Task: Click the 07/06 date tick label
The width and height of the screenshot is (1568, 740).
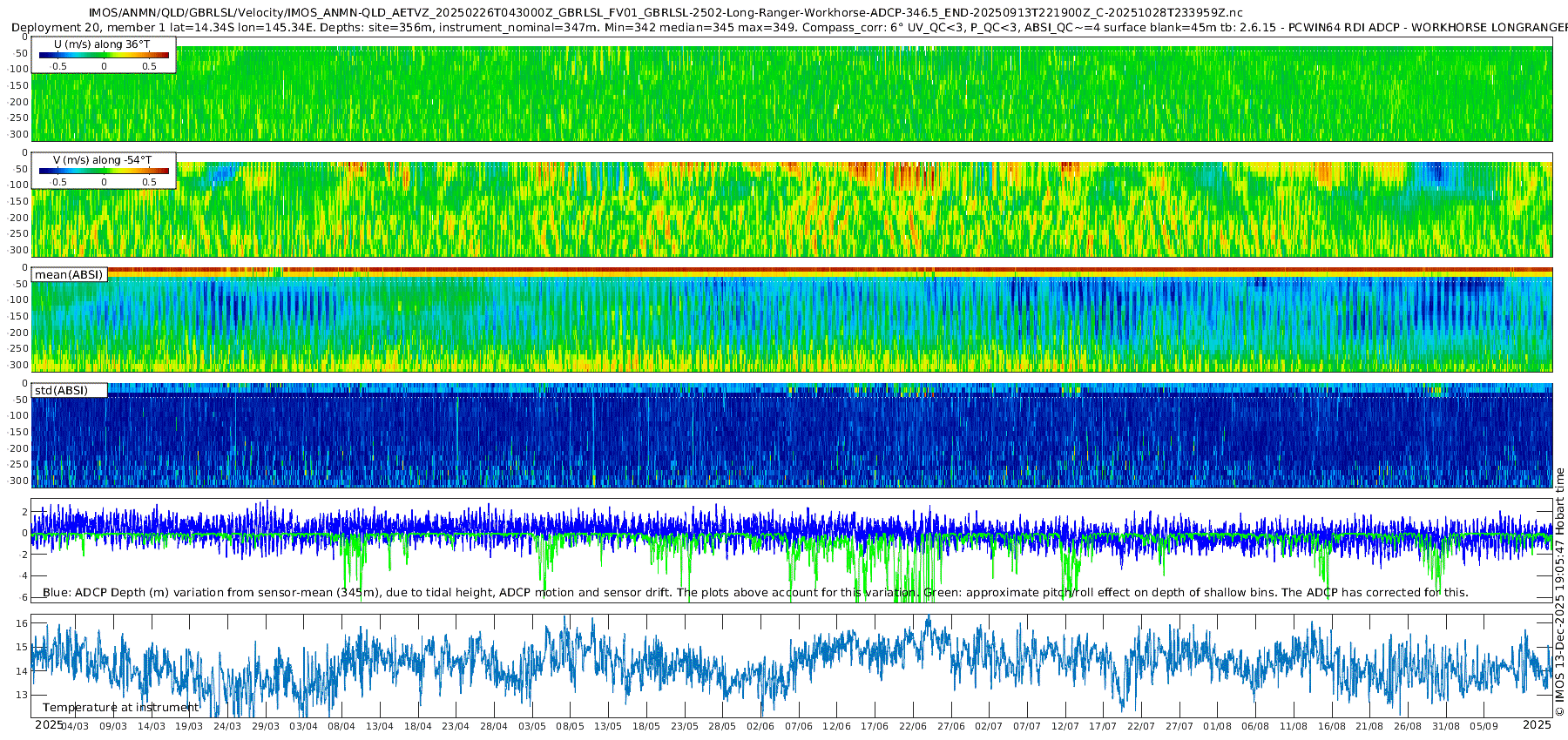Action: (799, 726)
